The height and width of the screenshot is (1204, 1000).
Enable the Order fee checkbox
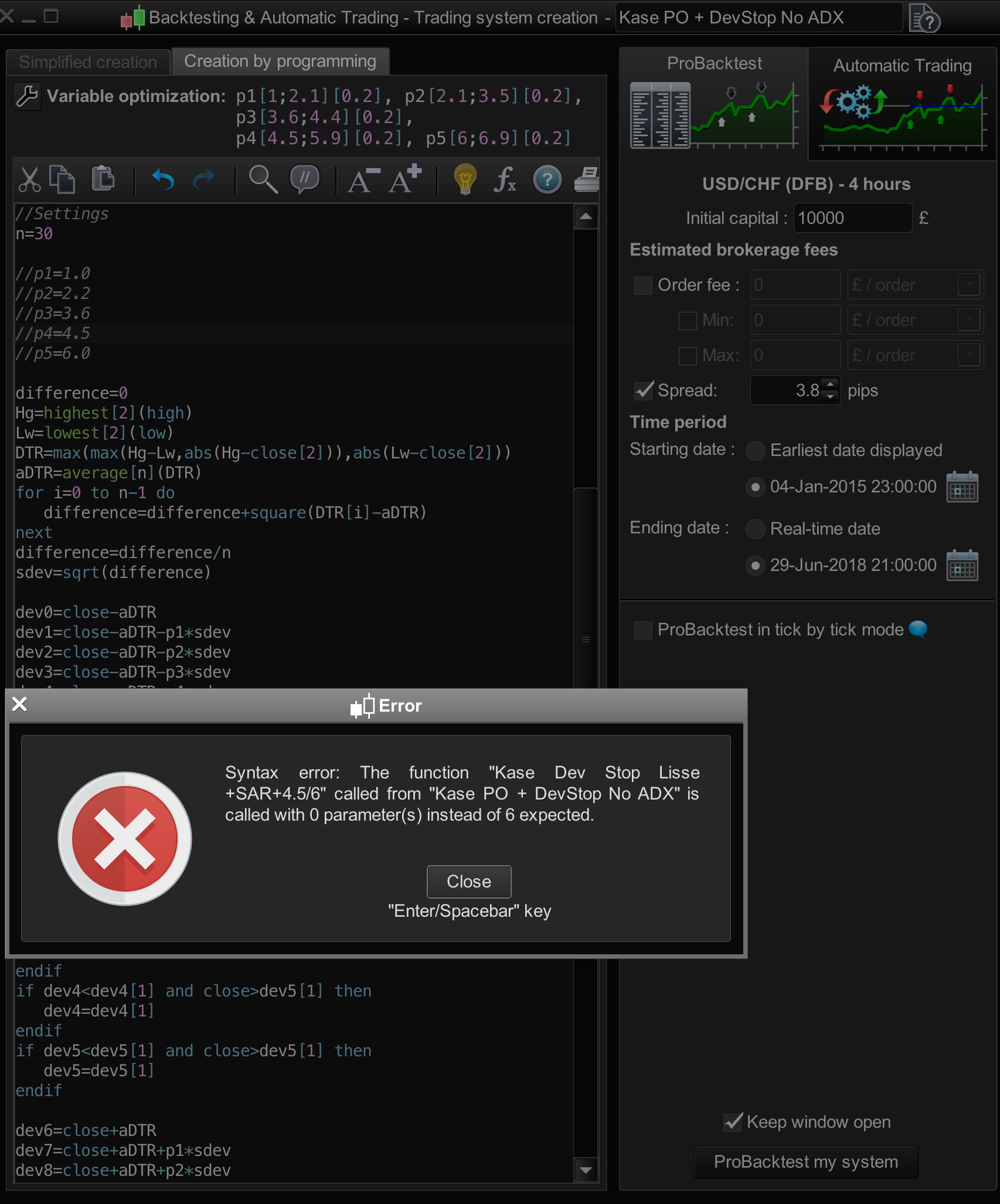643,285
